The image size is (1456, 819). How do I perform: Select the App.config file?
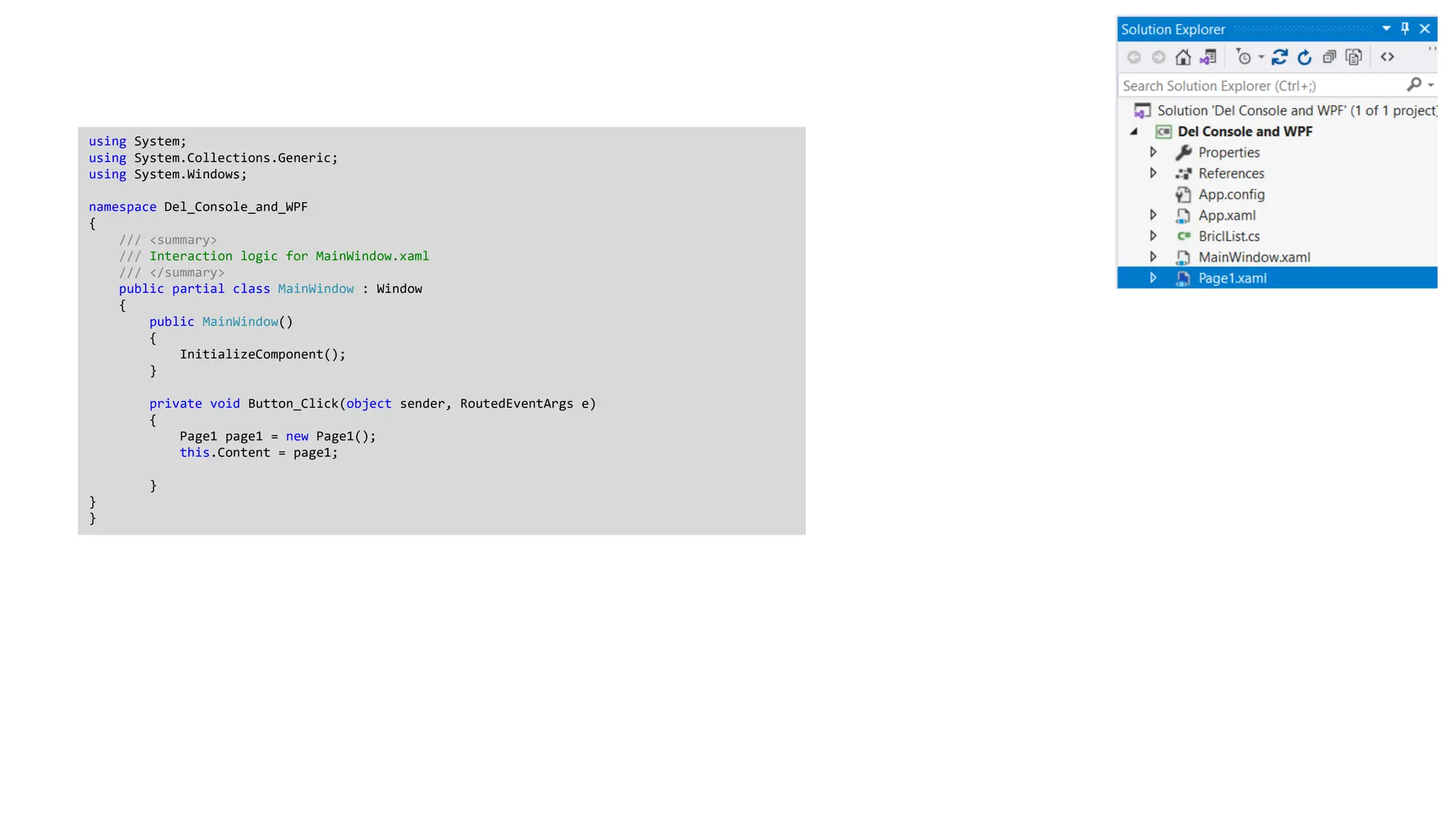1231,194
